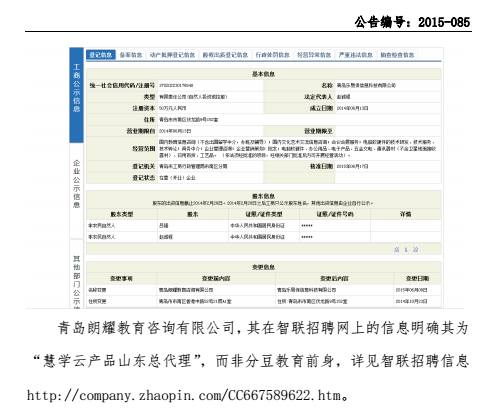Open page 1 of the shareholder list
Viewport: 496px width, 410px height.
pyautogui.click(x=406, y=249)
